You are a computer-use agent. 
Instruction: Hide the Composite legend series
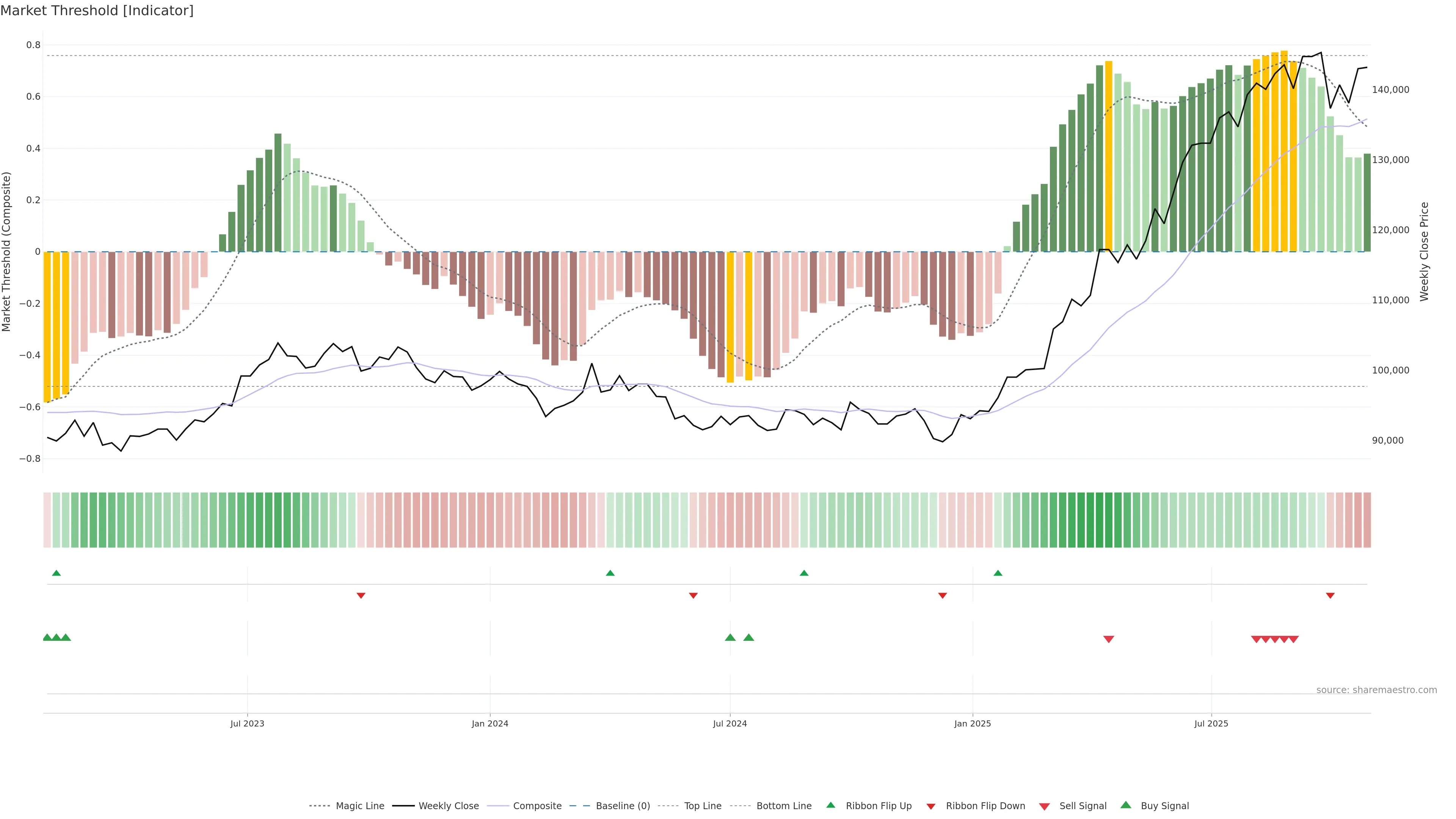click(x=537, y=806)
